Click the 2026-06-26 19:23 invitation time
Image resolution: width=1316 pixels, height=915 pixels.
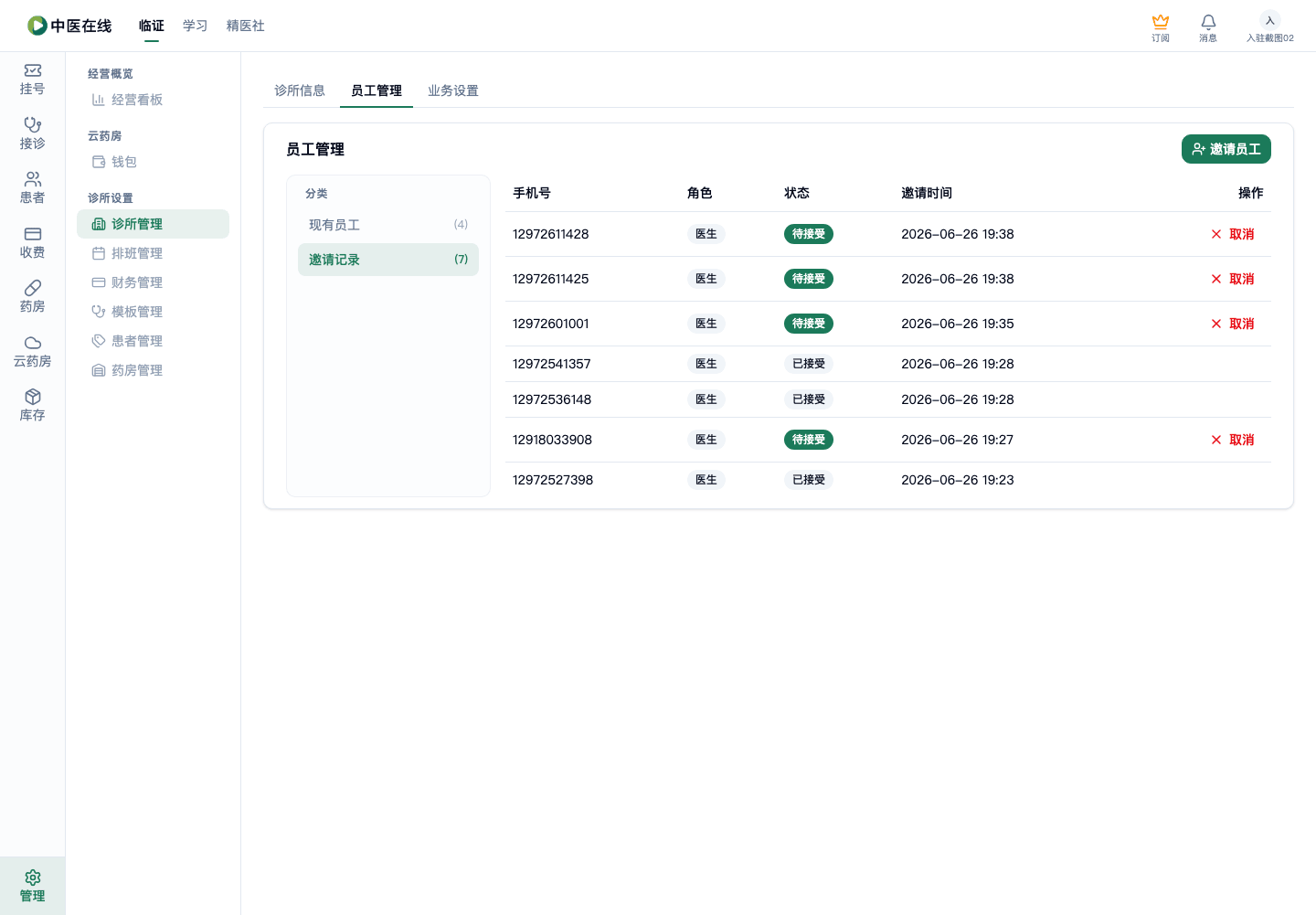pyautogui.click(x=958, y=480)
